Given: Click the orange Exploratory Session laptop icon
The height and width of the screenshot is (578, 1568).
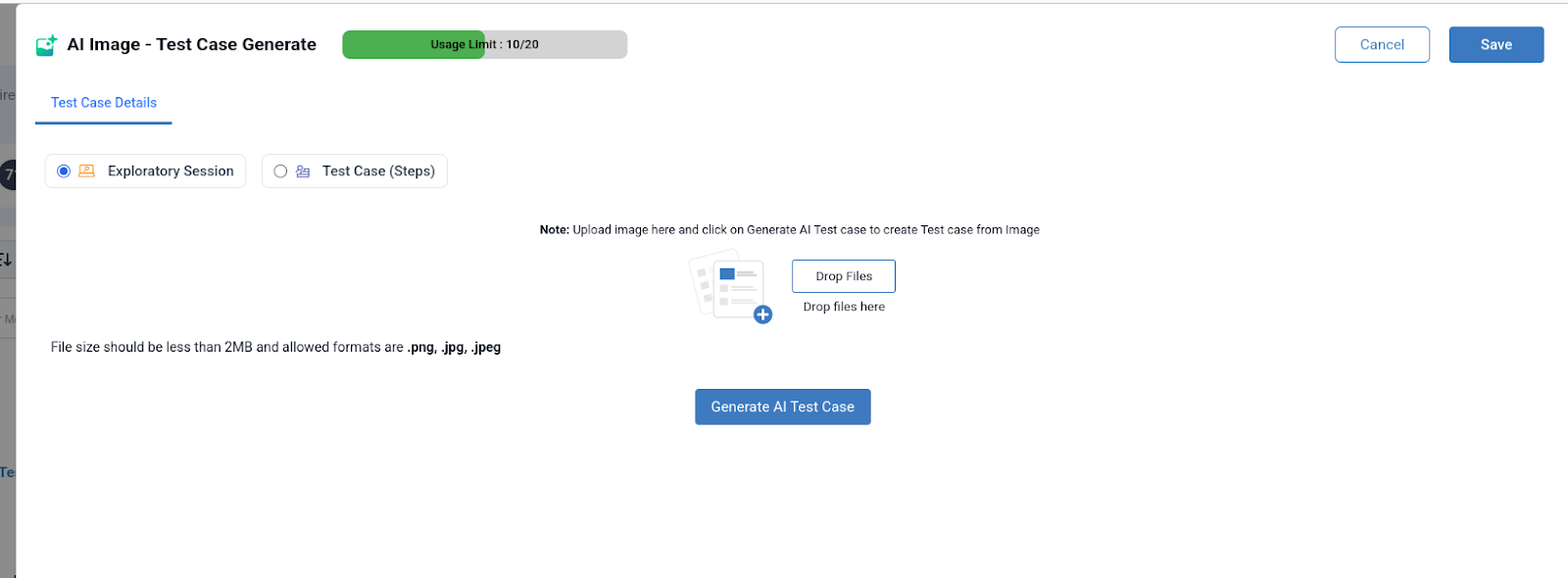Looking at the screenshot, I should [86, 170].
